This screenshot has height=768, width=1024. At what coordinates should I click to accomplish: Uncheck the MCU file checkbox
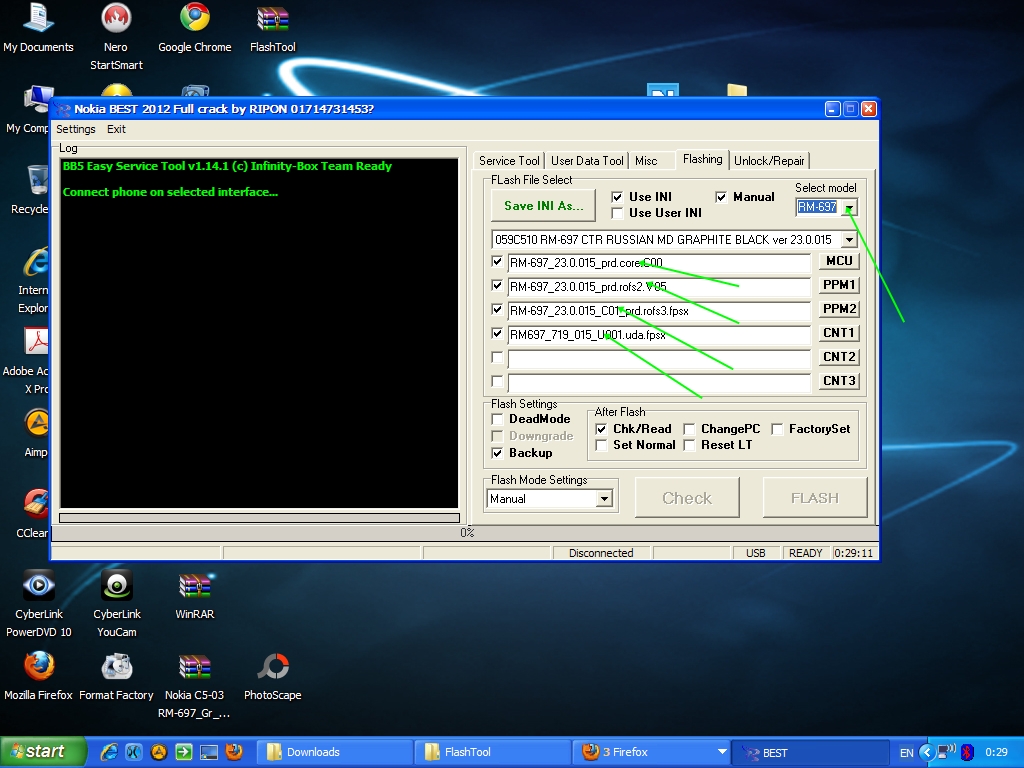point(497,262)
